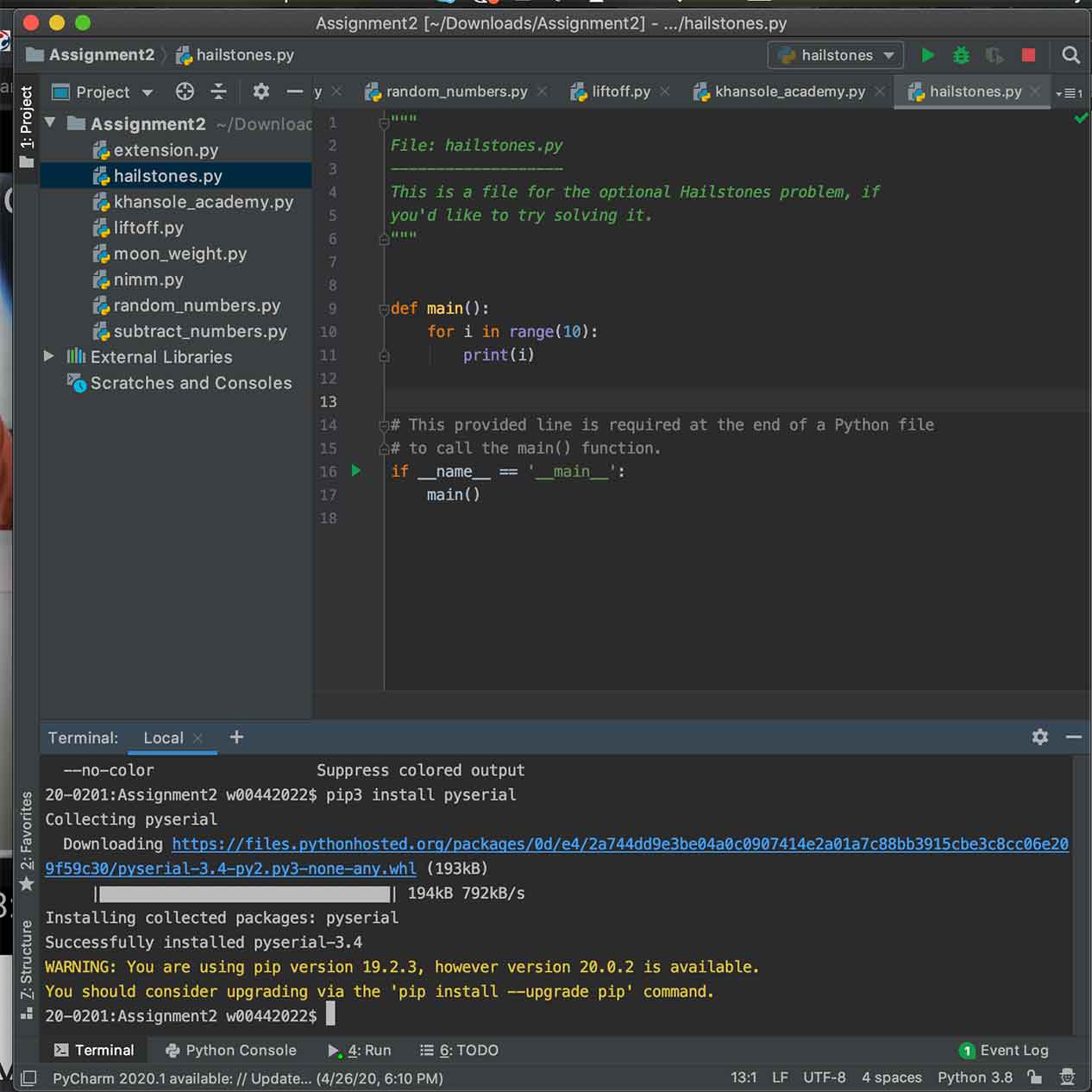Toggle tool window buttons in status bar corner
The height and width of the screenshot is (1092, 1092).
pyautogui.click(x=28, y=1078)
